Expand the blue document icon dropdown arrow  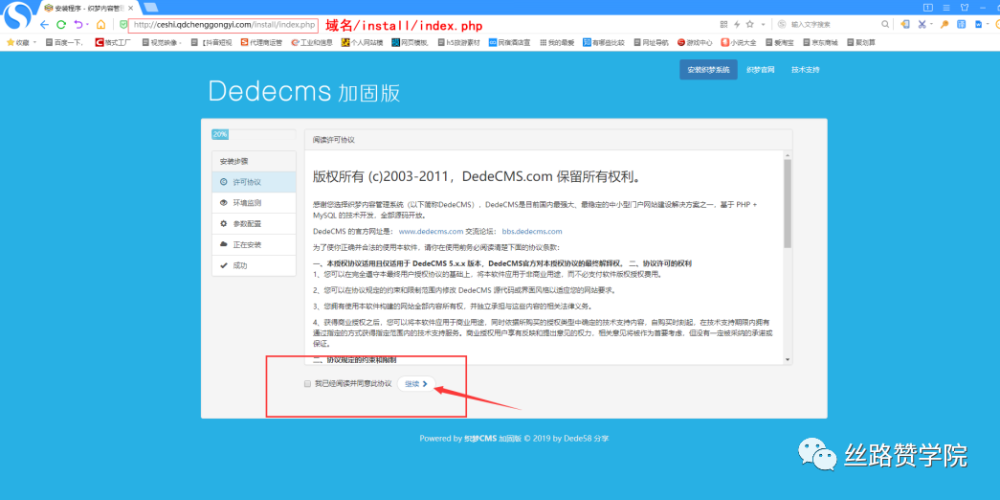tap(987, 24)
